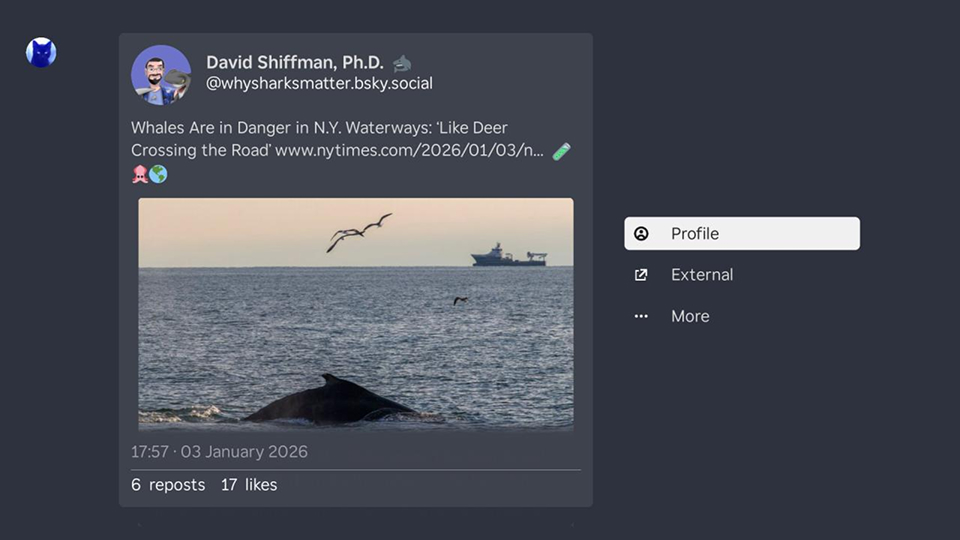Click the @whysharksmatter.bsky.social handle
The image size is (960, 540).
pos(319,84)
